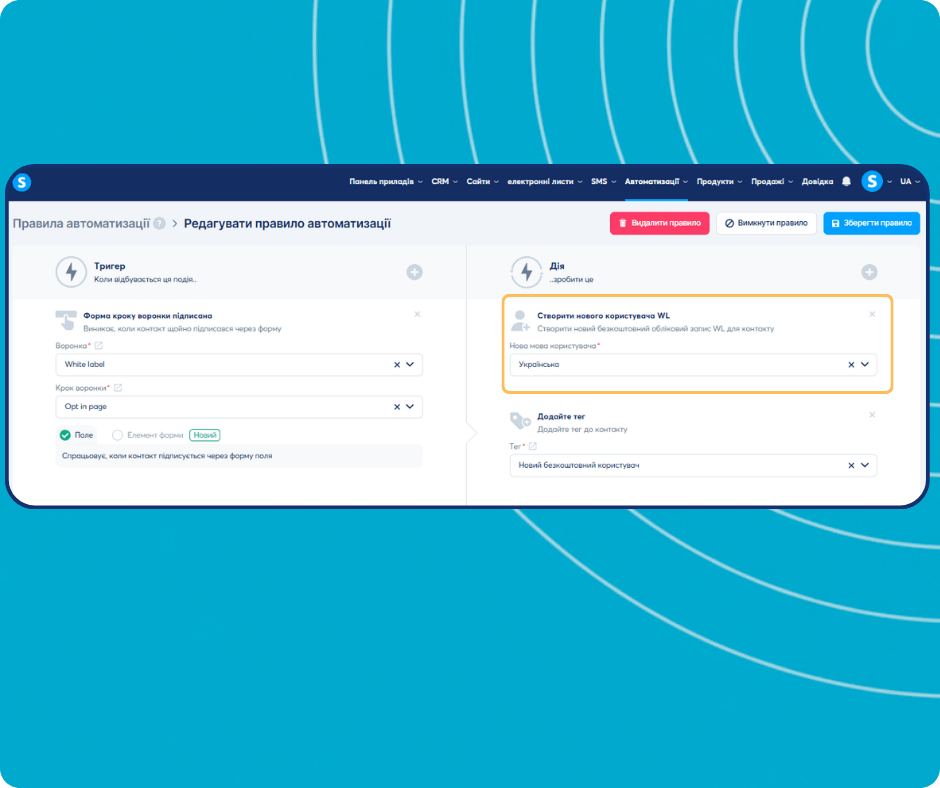Click the Редагувати правило автоматизації heading

click(x=287, y=224)
